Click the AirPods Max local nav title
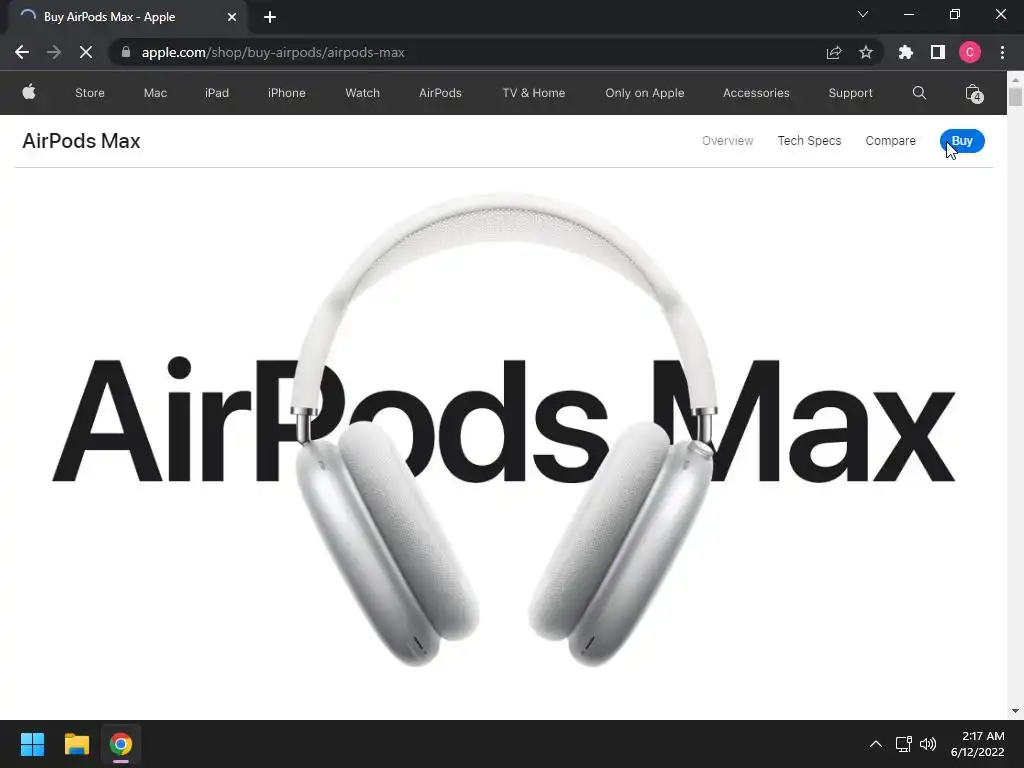Image resolution: width=1024 pixels, height=768 pixels. coord(81,141)
